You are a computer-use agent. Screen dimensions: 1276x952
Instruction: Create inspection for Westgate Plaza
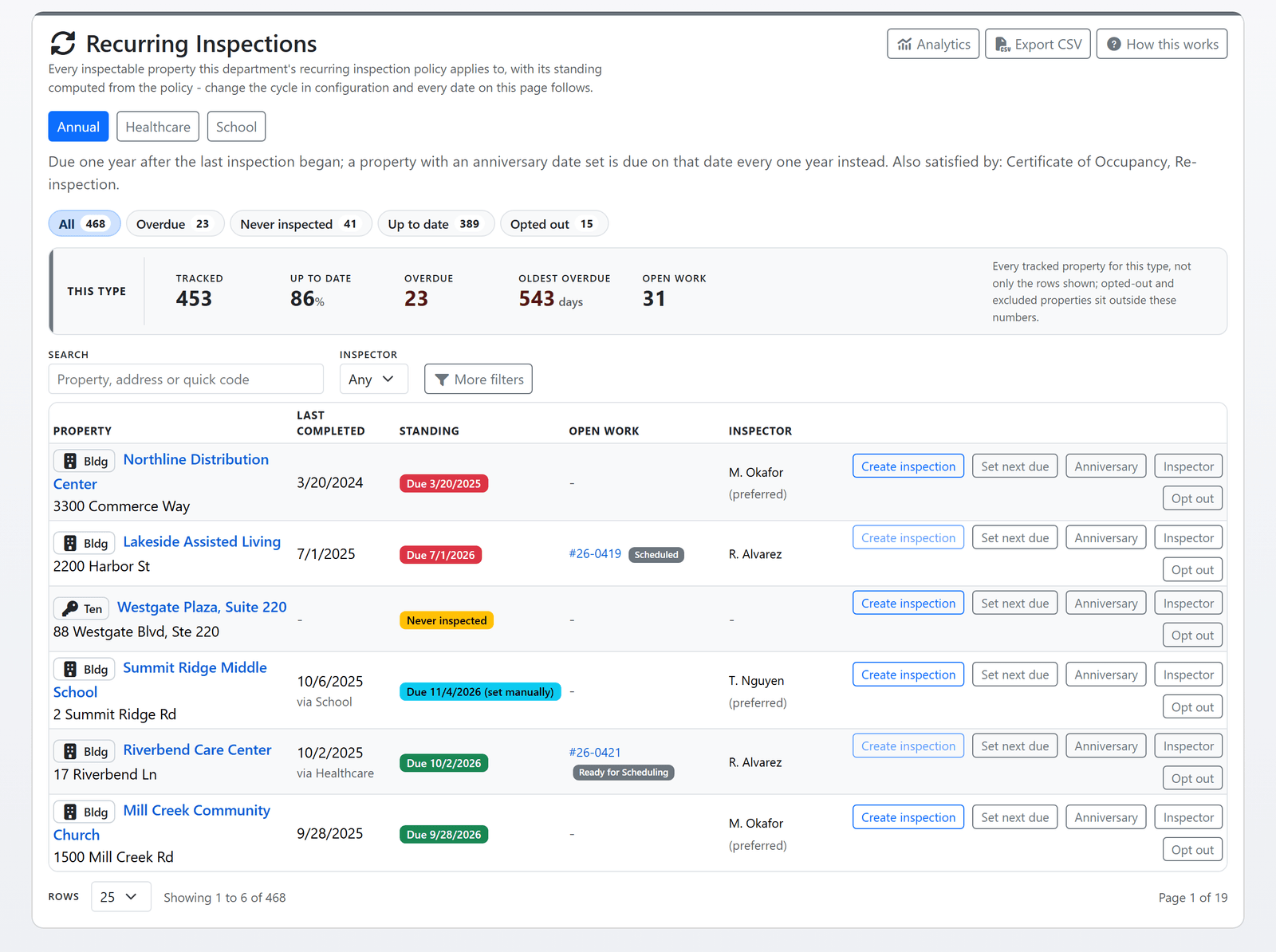click(x=908, y=604)
